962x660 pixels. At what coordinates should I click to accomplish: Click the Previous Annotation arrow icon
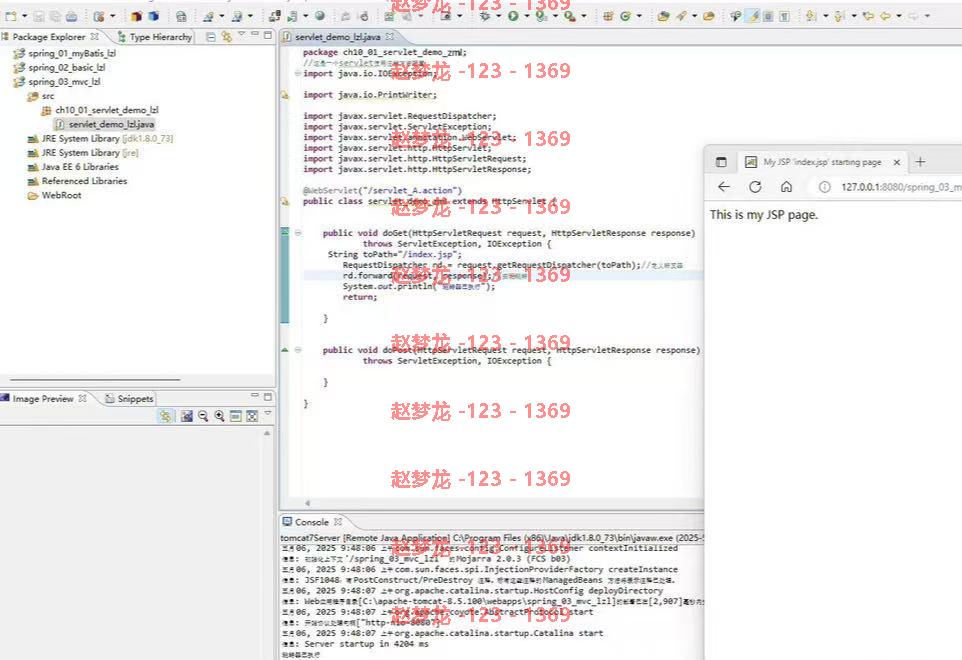839,16
